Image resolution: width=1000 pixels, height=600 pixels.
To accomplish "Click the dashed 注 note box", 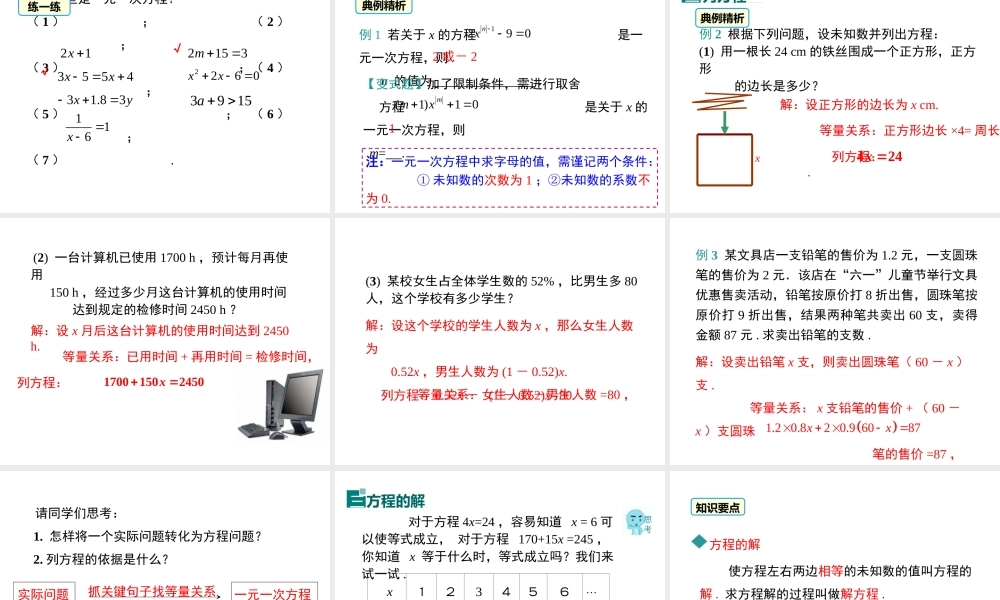I will (x=510, y=178).
